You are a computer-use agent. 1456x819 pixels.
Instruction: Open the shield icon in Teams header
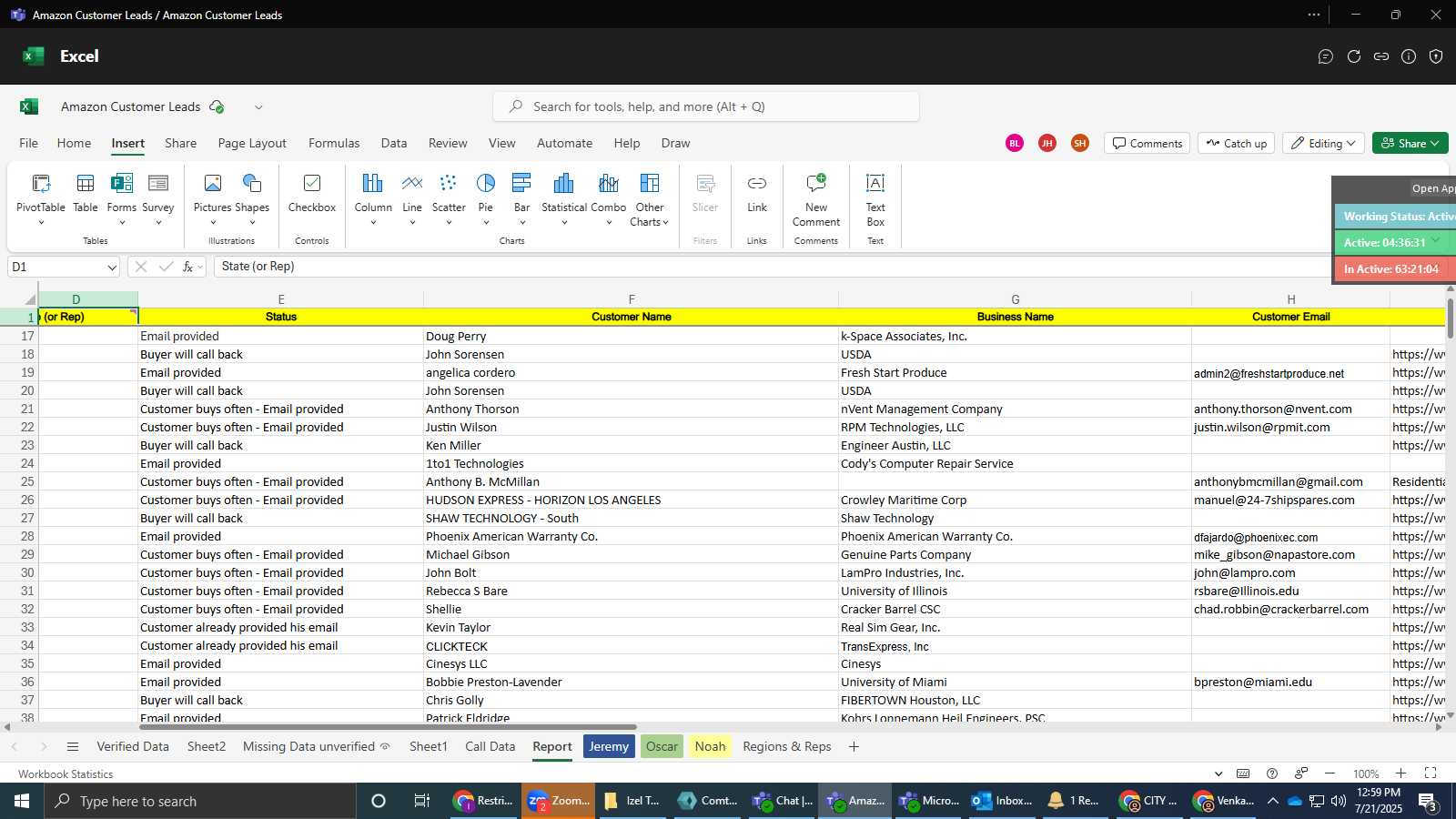coord(1436,56)
